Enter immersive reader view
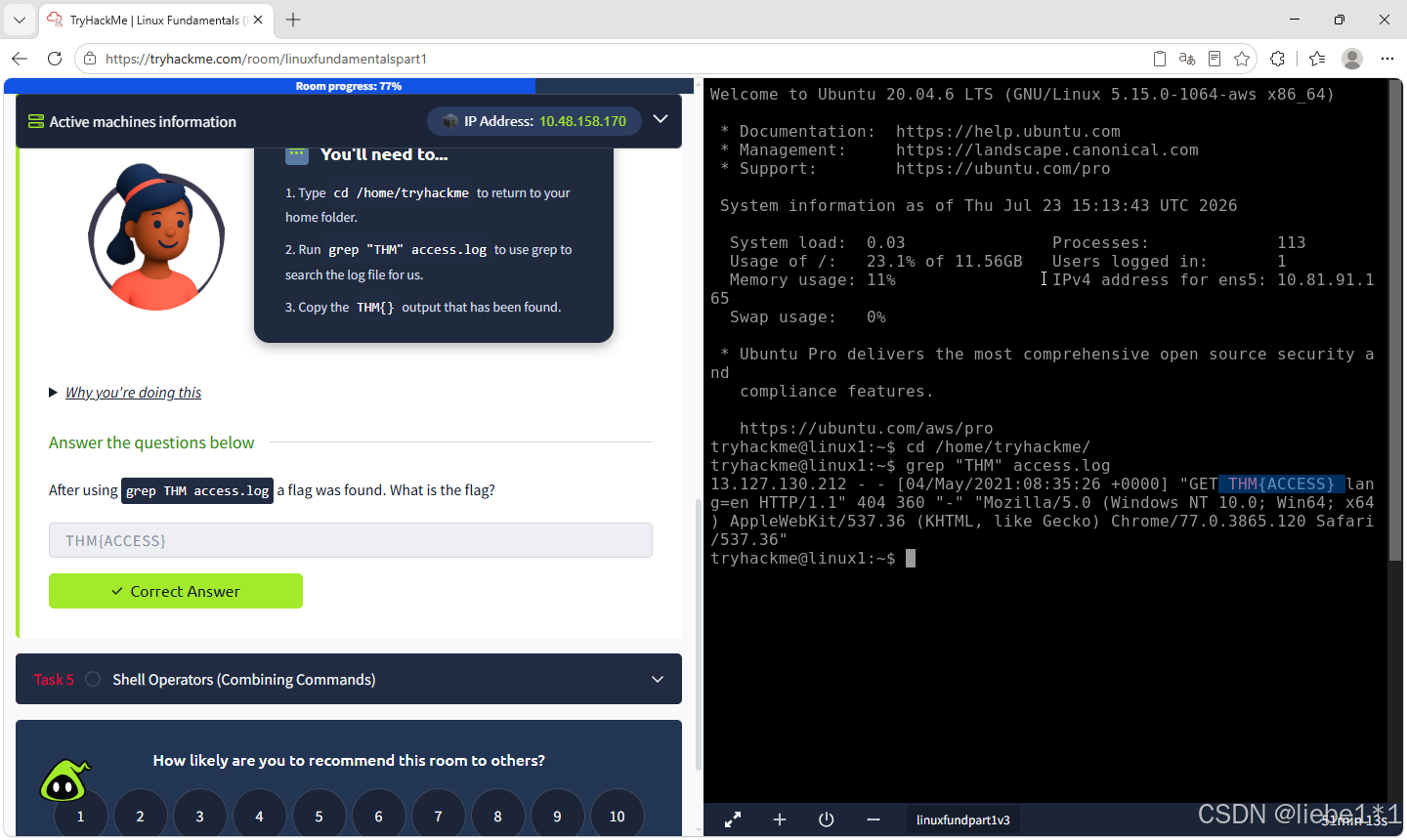Screen dimensions: 1407x840 coord(1215,59)
